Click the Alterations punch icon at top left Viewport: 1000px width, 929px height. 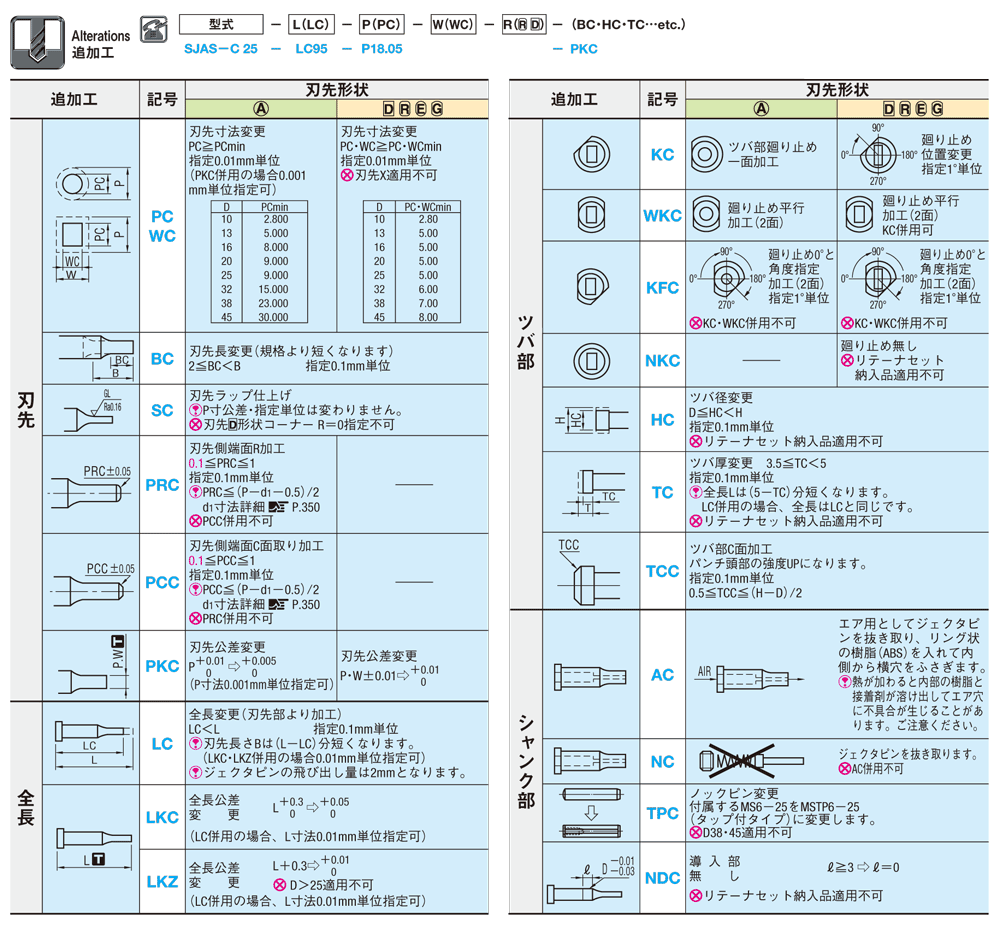tap(37, 39)
